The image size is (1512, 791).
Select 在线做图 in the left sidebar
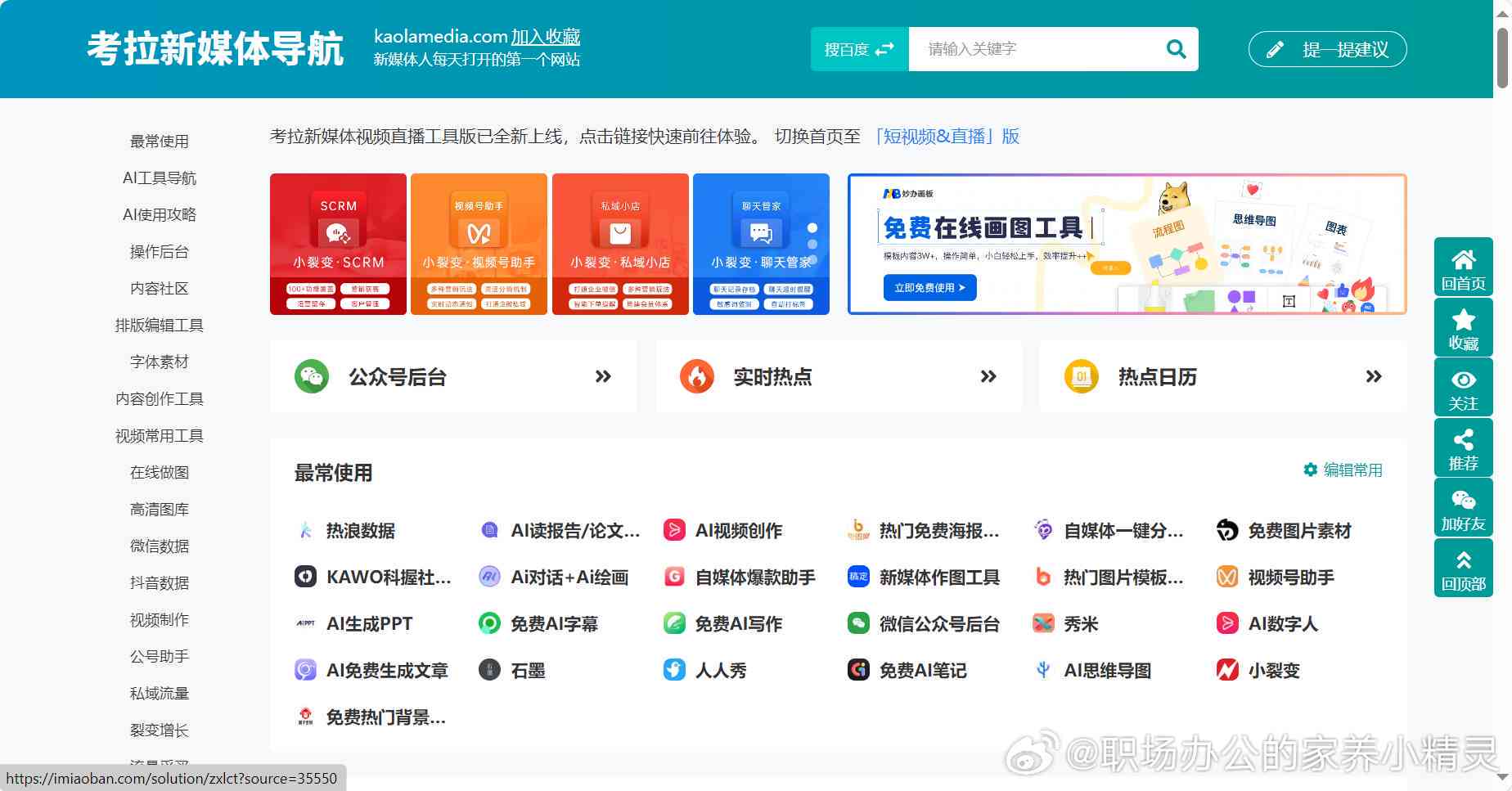160,472
